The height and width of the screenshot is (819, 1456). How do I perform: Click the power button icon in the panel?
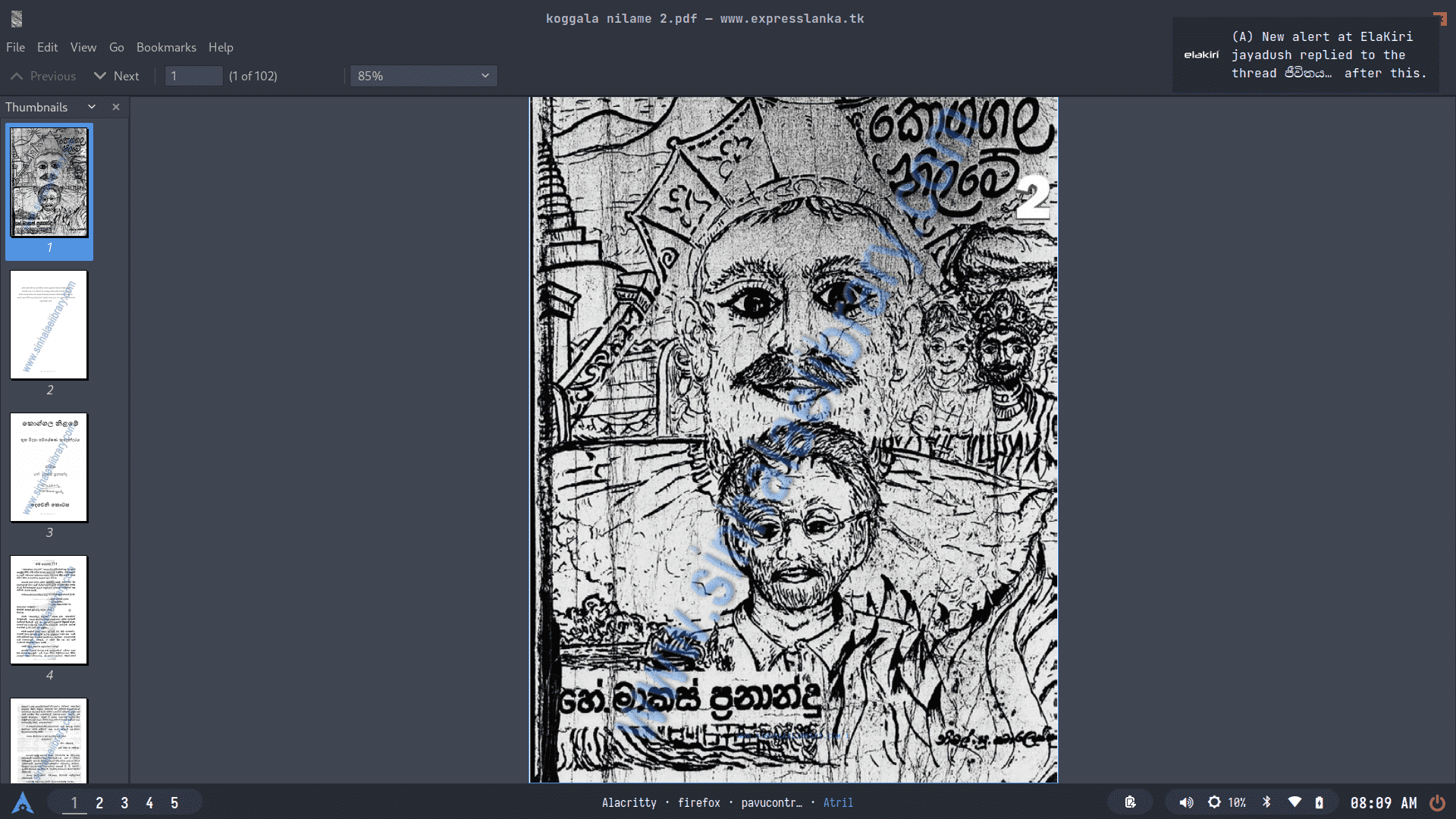coord(1437,802)
